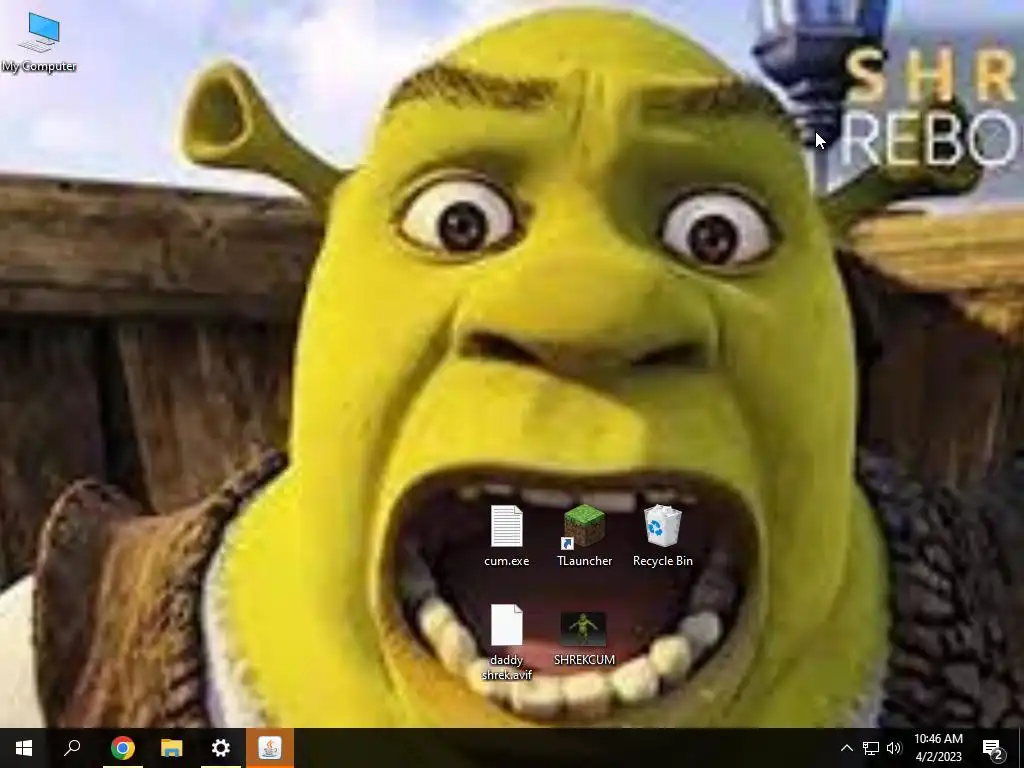1024x768 pixels.
Task: Select the SHREKCUM thumbnail icon
Action: click(x=584, y=628)
